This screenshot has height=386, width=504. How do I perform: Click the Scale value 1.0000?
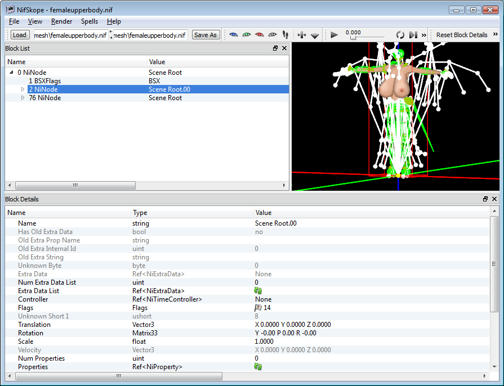tap(264, 341)
